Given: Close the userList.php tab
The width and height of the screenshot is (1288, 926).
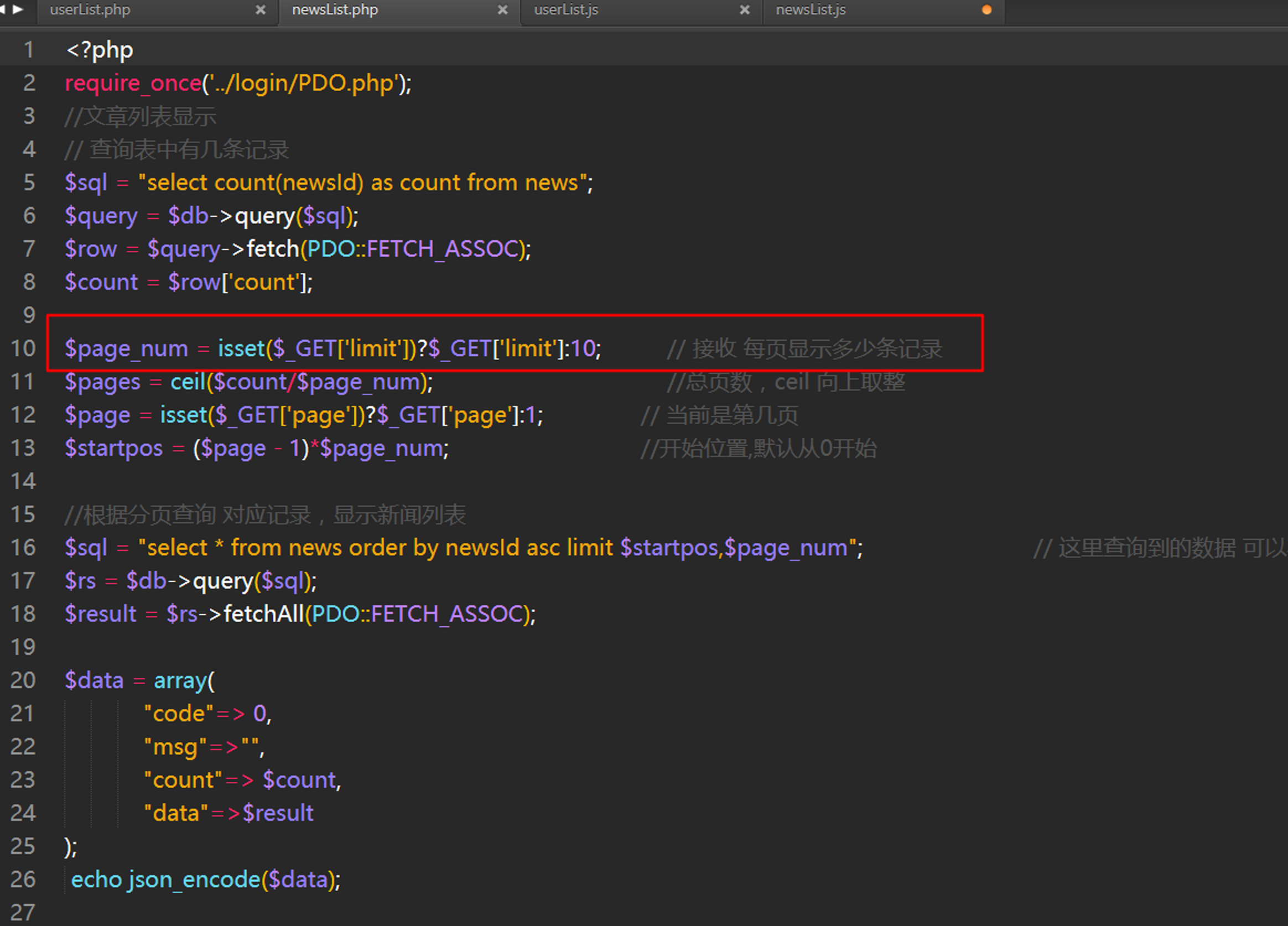Looking at the screenshot, I should (x=261, y=9).
